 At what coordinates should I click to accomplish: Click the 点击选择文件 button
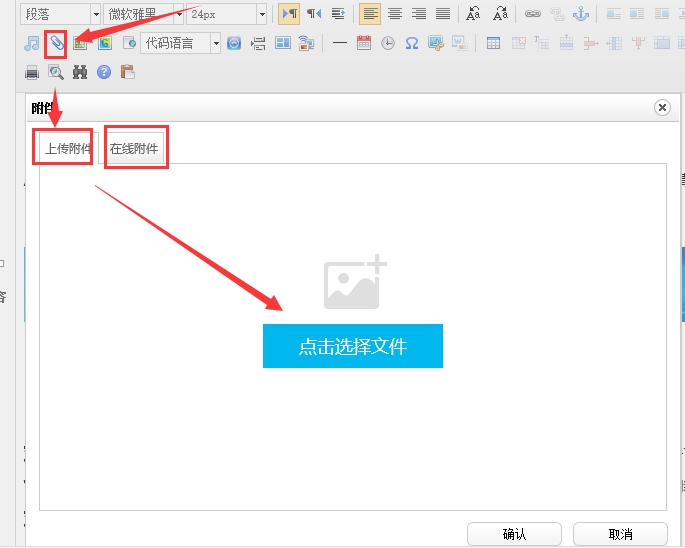pos(352,346)
